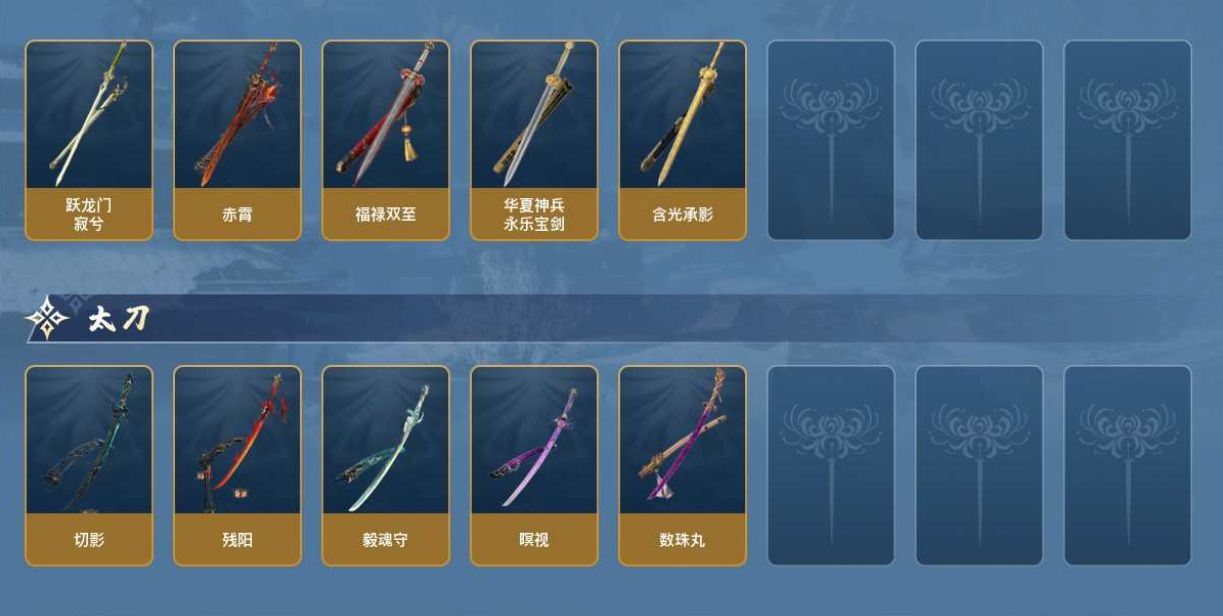Click the 含光承影 name label
This screenshot has width=1223, height=616.
[x=683, y=215]
